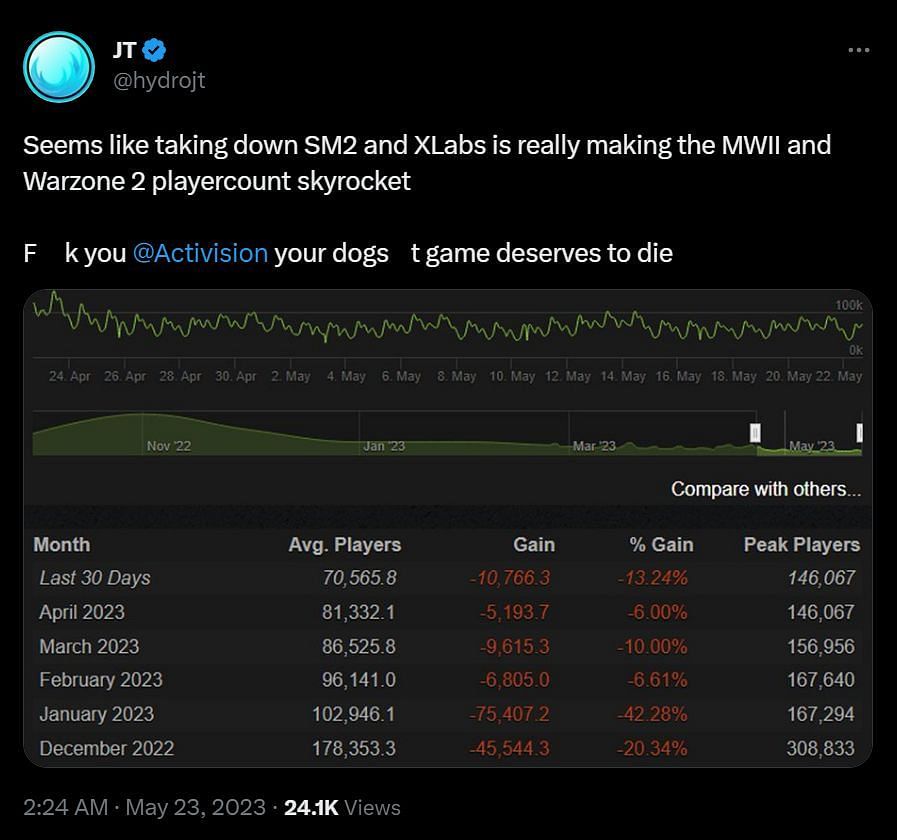Click Mar '23 marker on overview timeline
The width and height of the screenshot is (897, 840).
click(x=594, y=446)
